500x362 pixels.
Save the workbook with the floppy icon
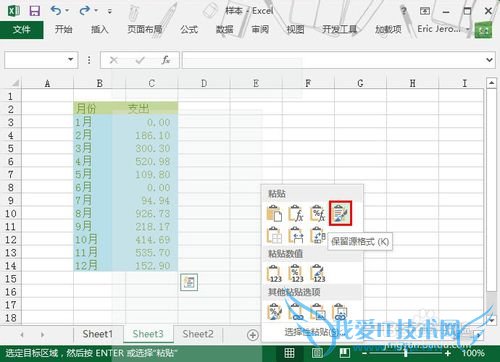coord(35,11)
